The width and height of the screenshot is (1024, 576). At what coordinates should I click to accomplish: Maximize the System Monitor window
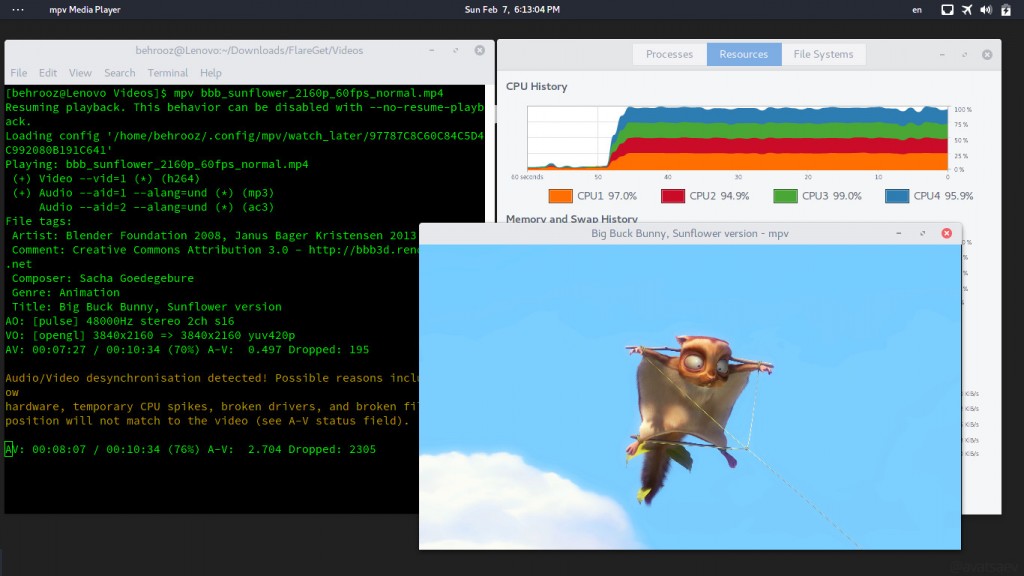[x=965, y=55]
